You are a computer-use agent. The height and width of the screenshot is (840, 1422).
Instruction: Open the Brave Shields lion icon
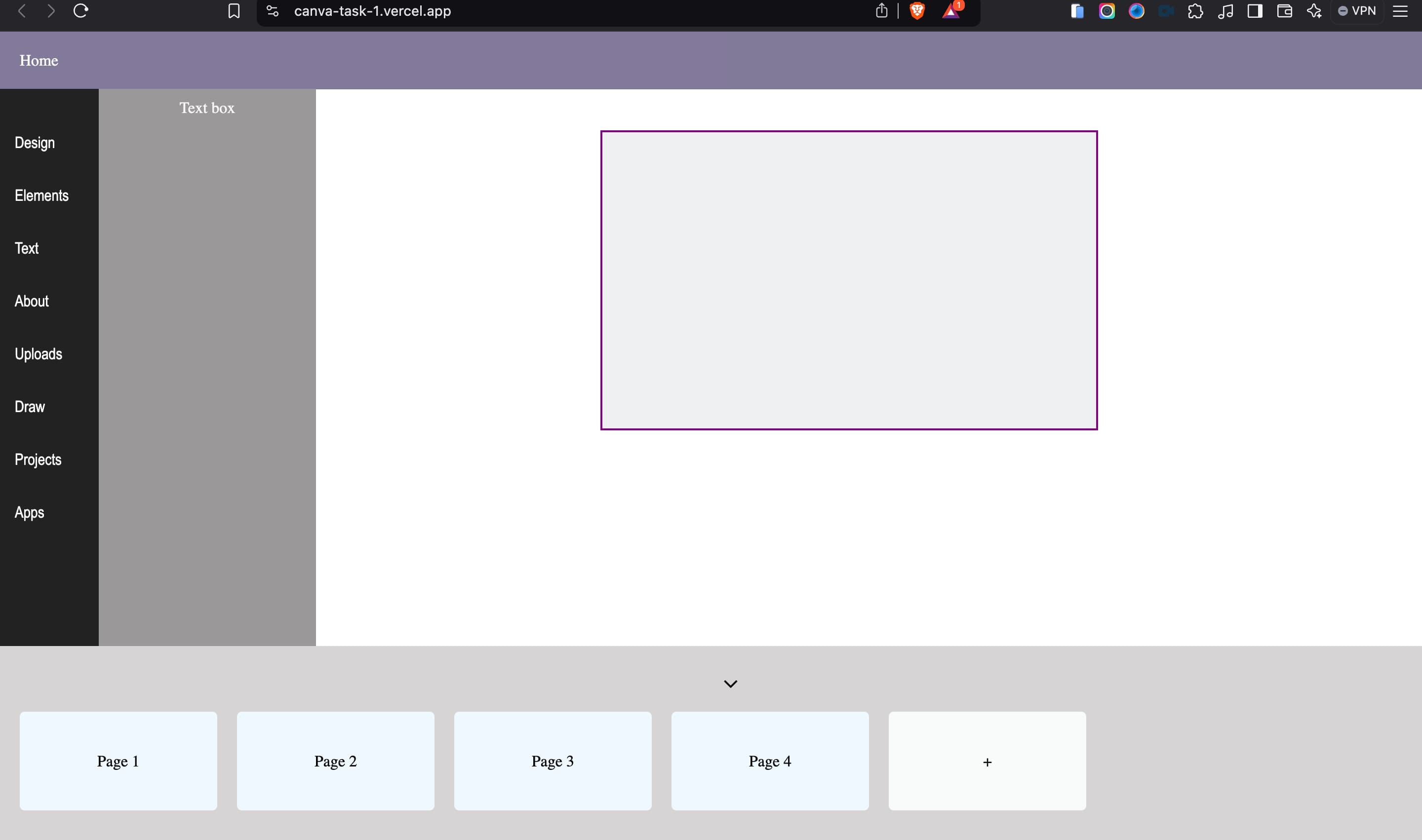(917, 11)
